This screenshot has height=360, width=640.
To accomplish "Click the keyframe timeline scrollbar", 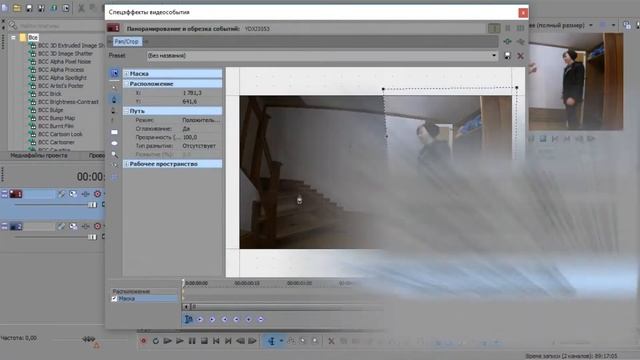I will 286,307.
